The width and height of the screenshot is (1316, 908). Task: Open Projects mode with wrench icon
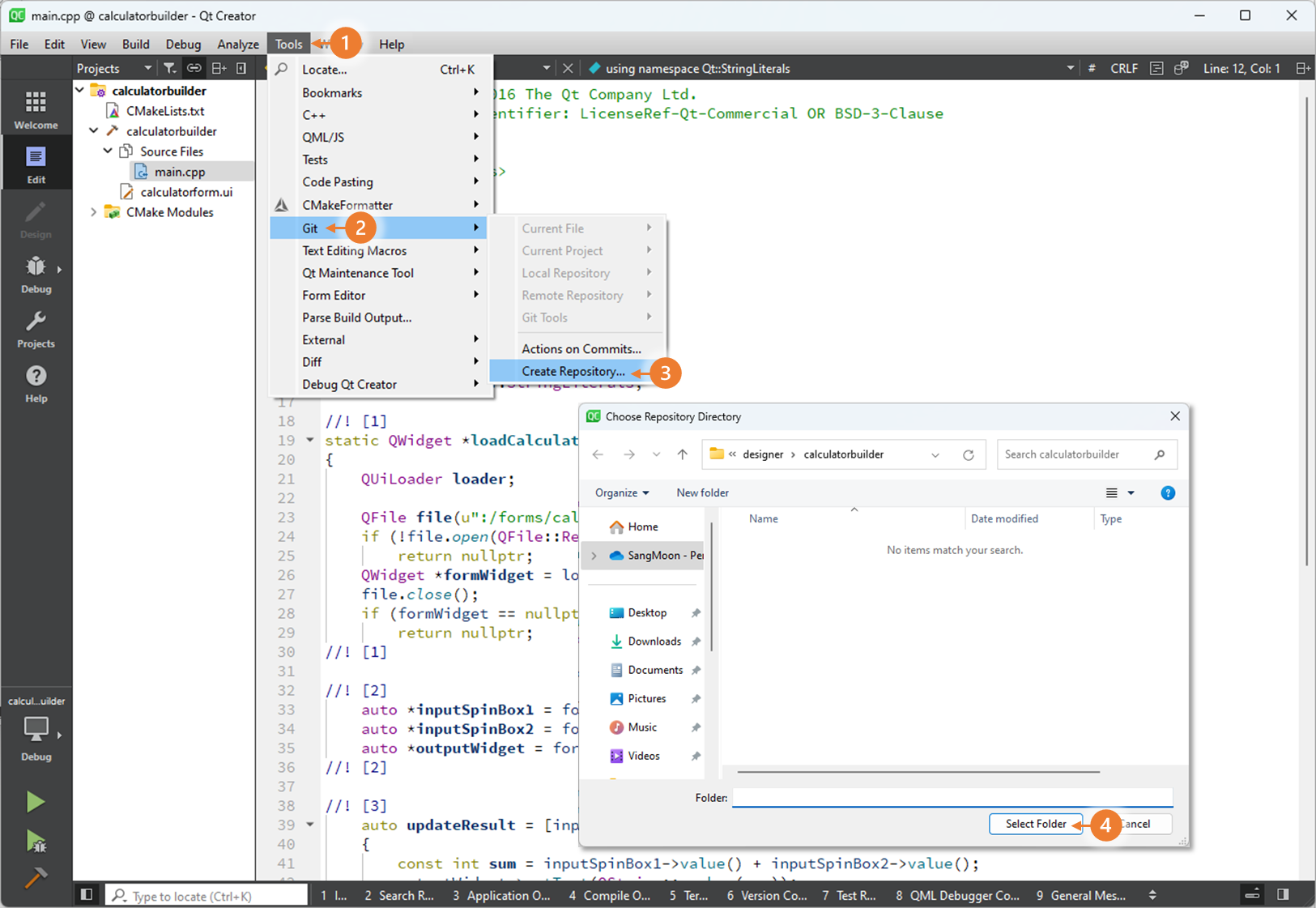(36, 328)
